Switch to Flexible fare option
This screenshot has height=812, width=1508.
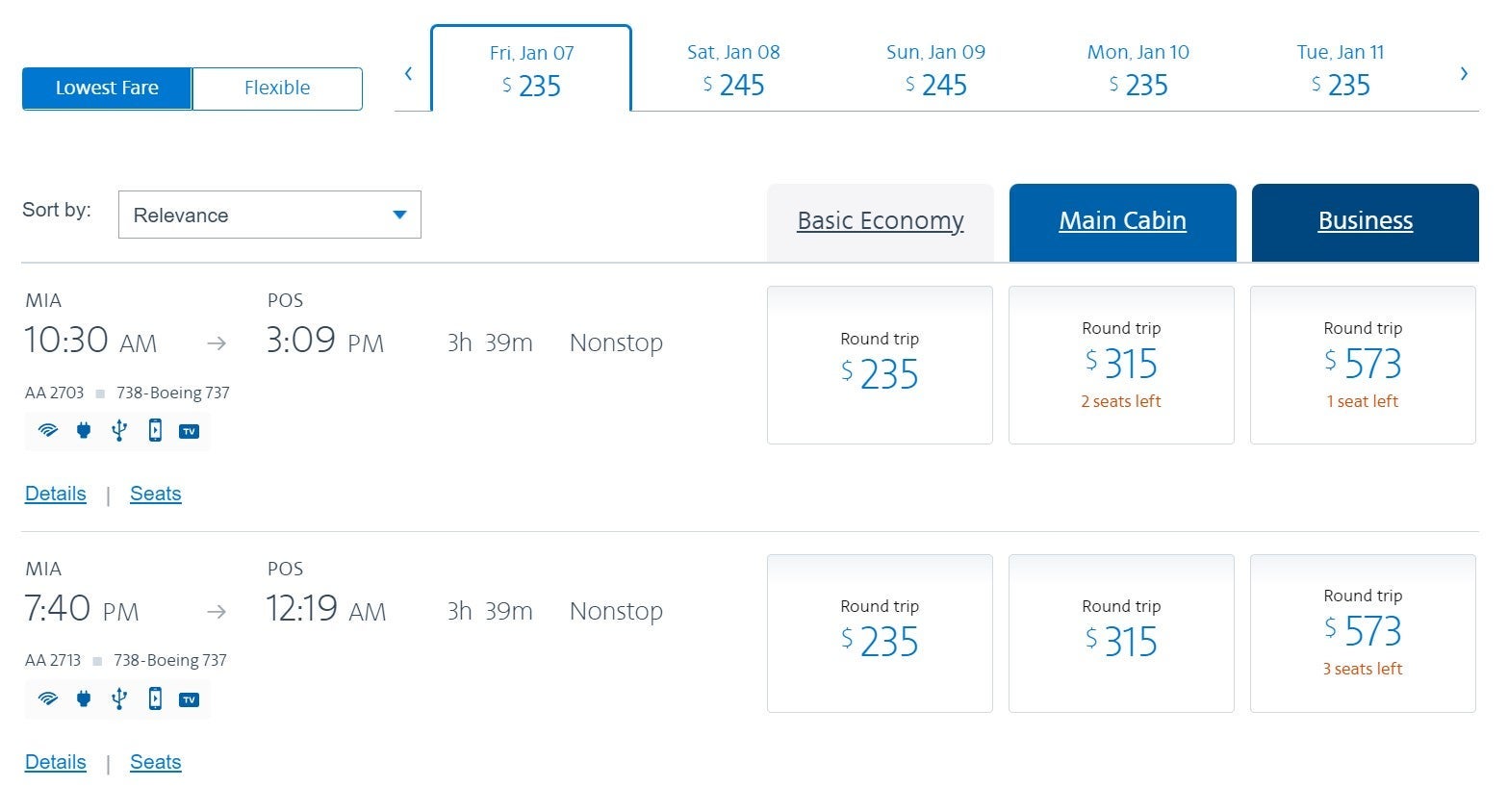[277, 89]
